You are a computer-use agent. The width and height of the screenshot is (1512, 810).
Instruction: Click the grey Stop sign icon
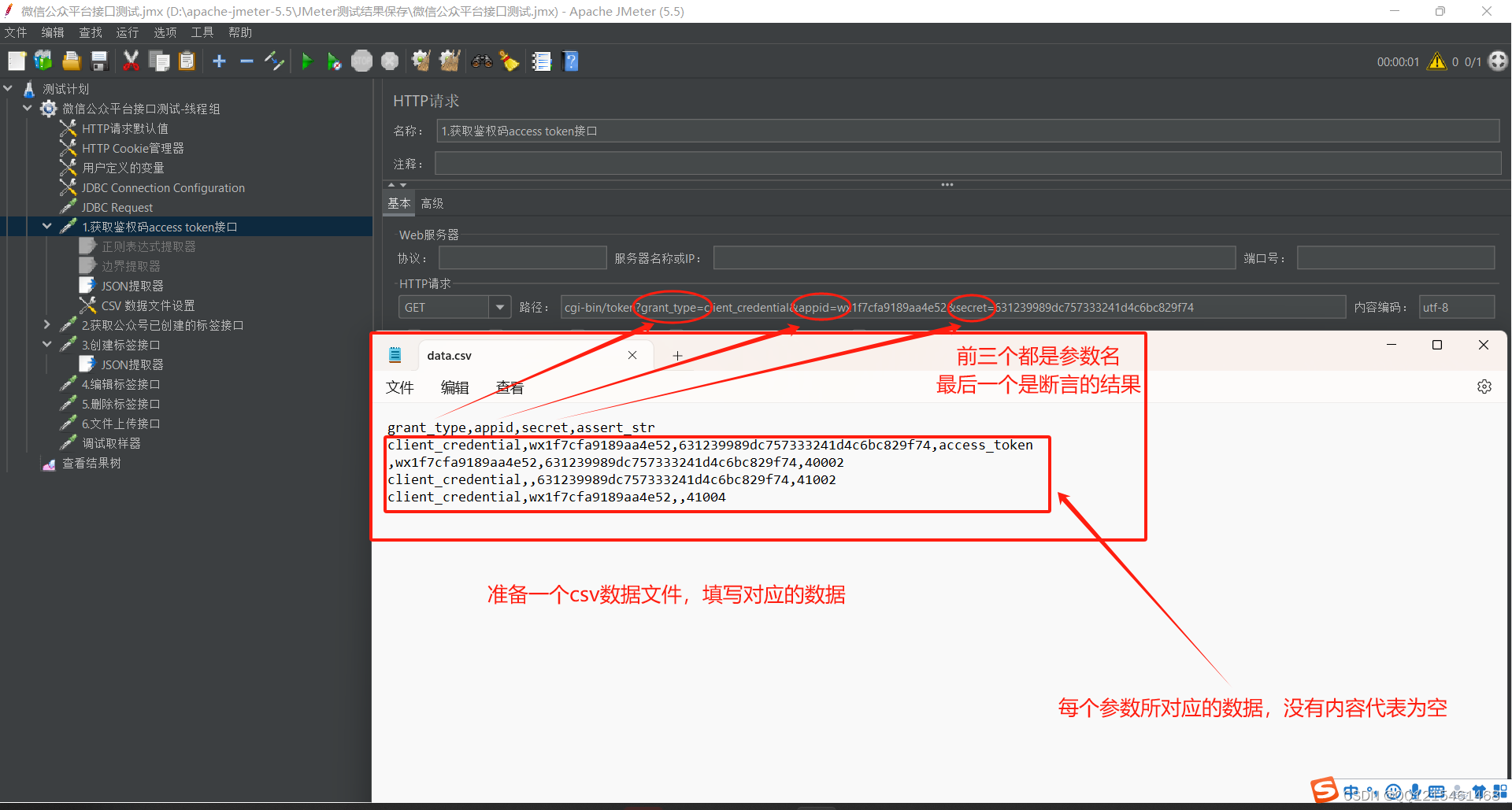362,61
